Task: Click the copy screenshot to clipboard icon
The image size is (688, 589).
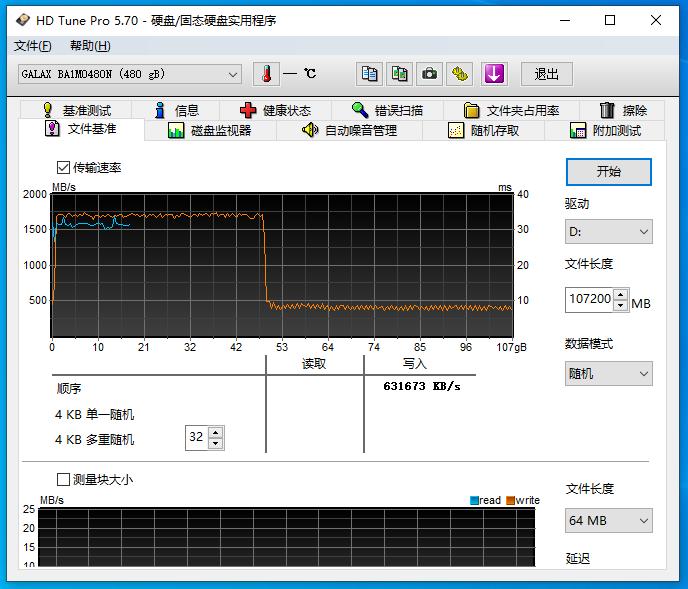Action: pos(399,74)
